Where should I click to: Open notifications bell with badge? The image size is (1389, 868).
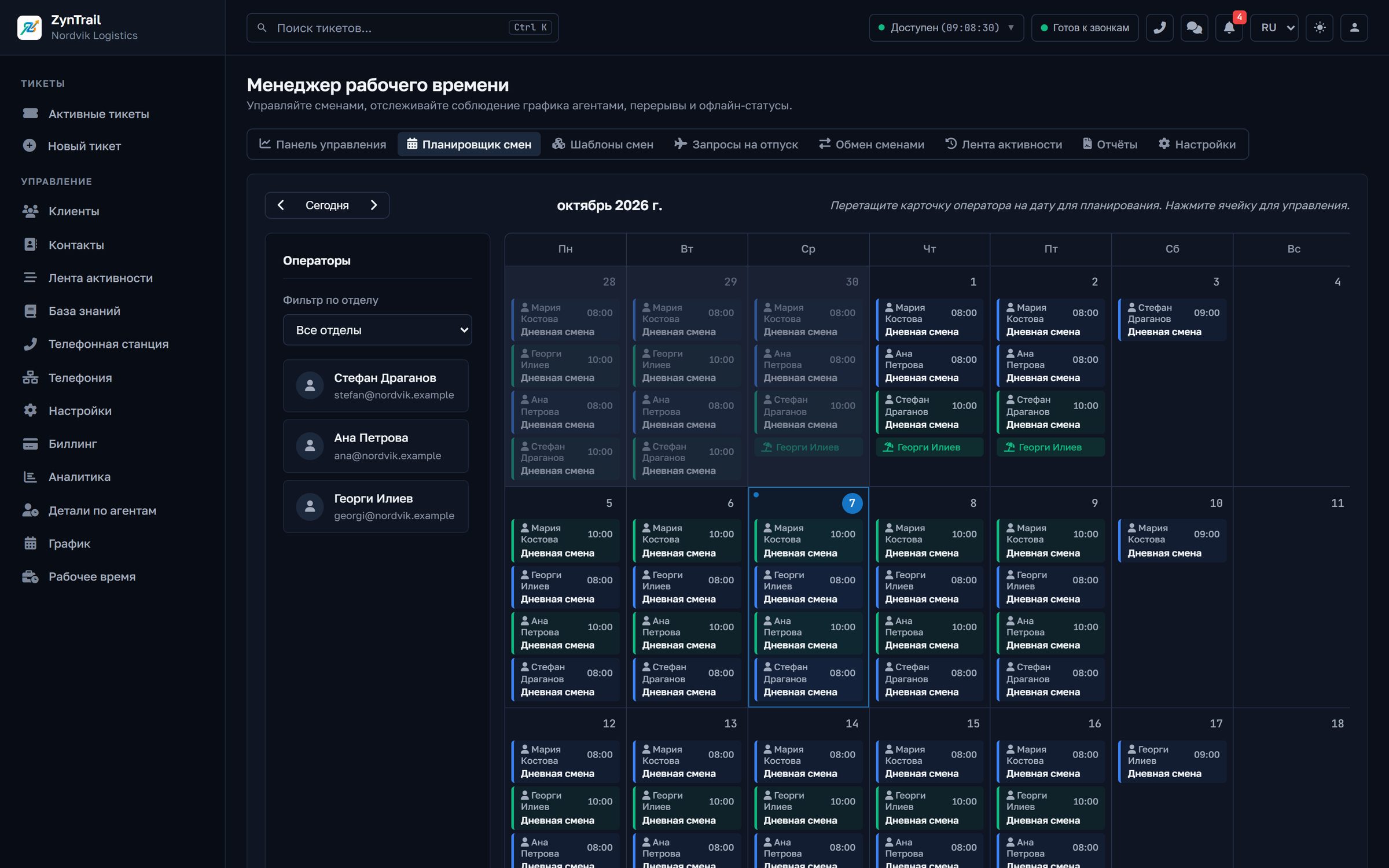(x=1229, y=28)
